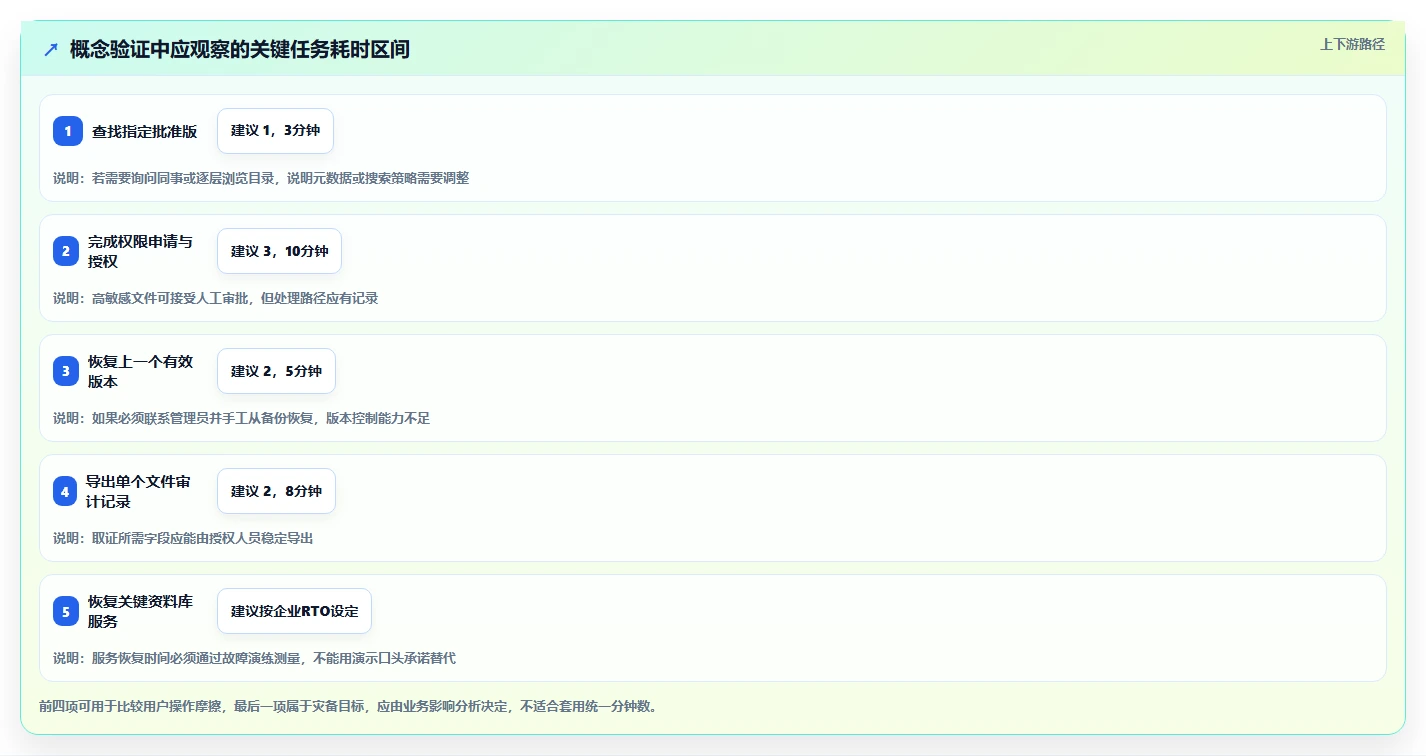1426x756 pixels.
Task: Click the trend arrow icon beside the title
Action: coord(51,49)
